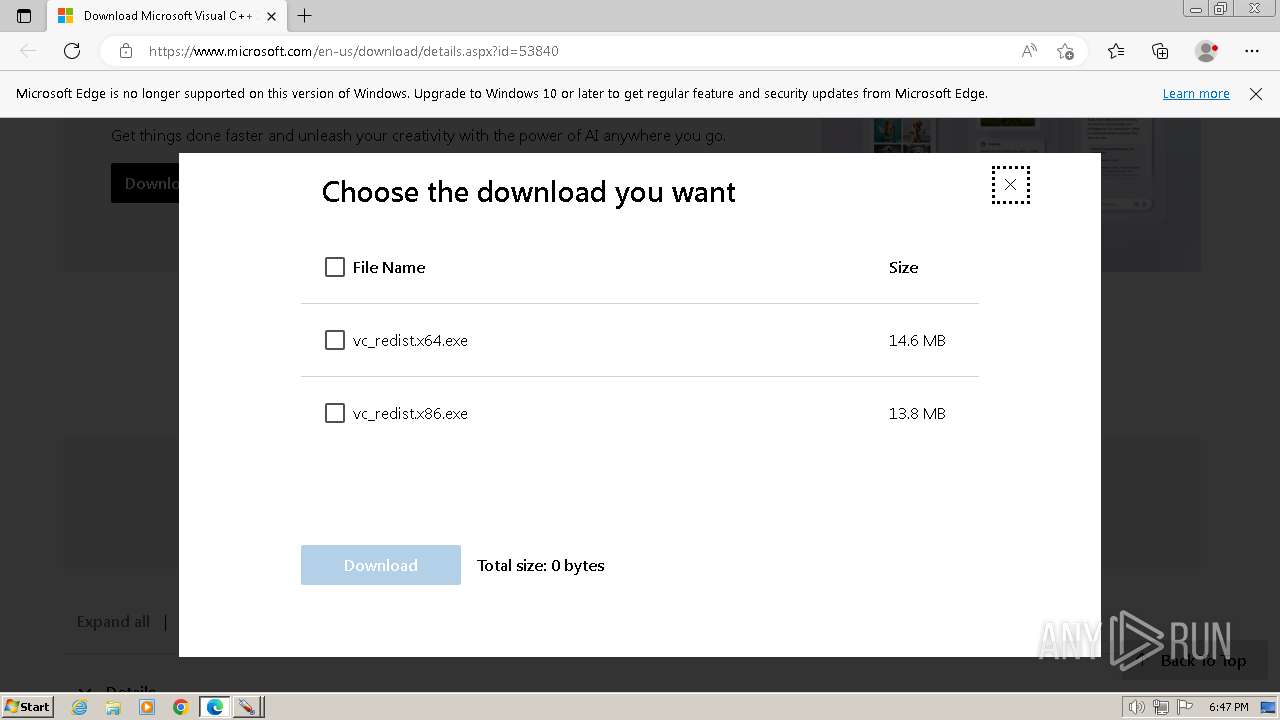Screen dimensions: 1280x720
Task: Click the vc_redist.x64.exe file name
Action: tap(410, 340)
